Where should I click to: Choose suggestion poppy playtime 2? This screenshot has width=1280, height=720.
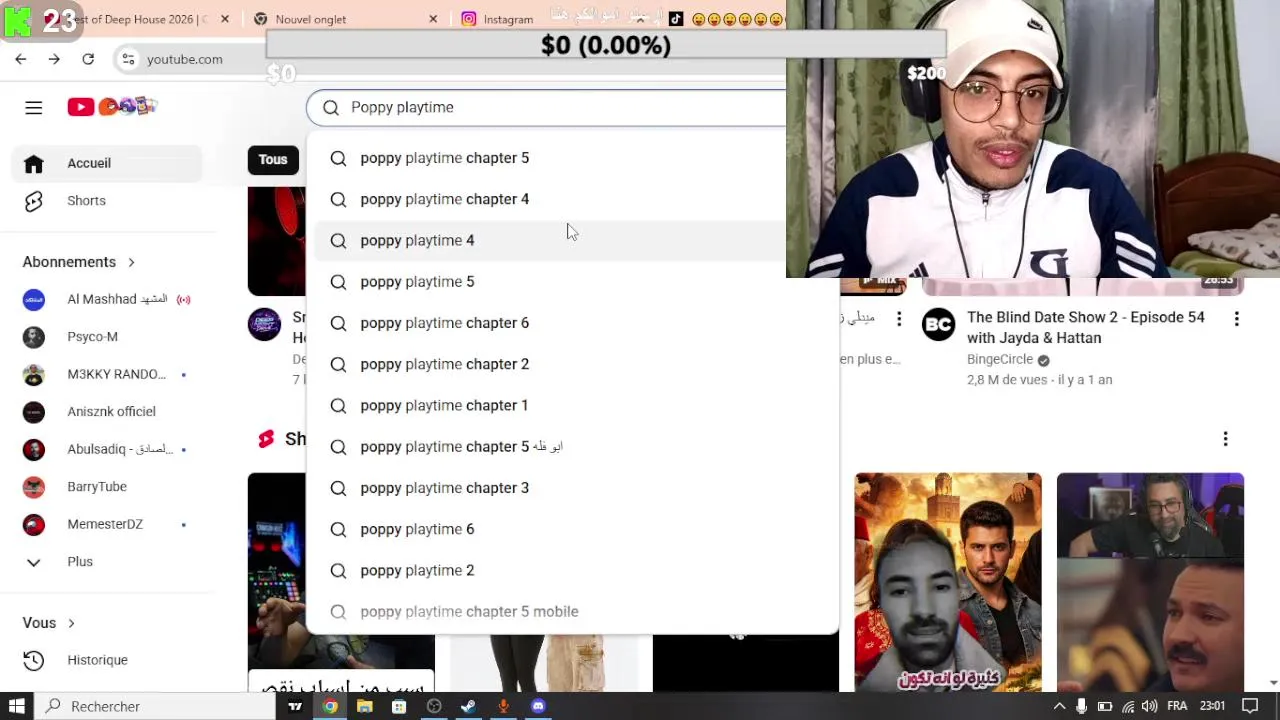(x=572, y=571)
